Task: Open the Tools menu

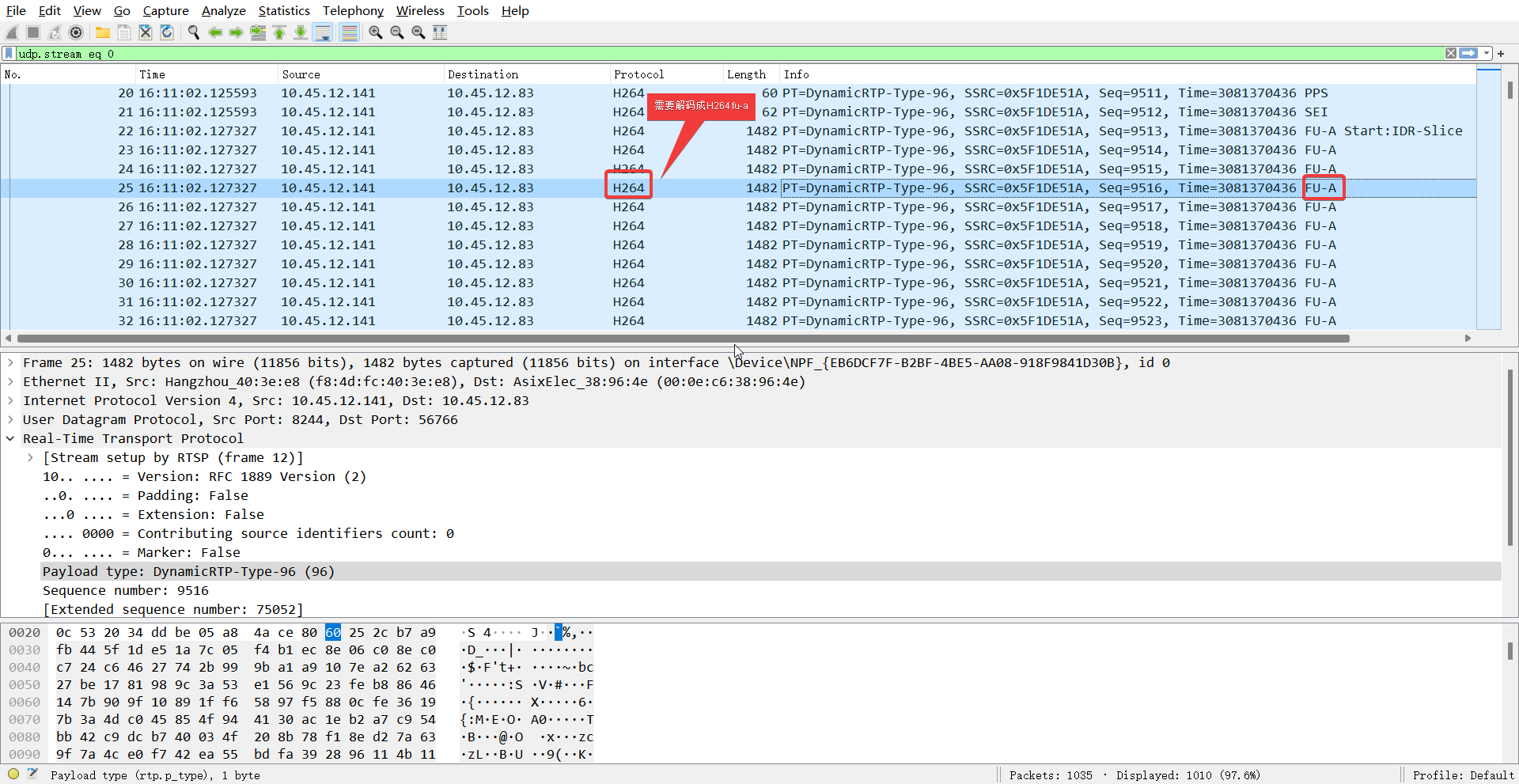Action: click(472, 10)
